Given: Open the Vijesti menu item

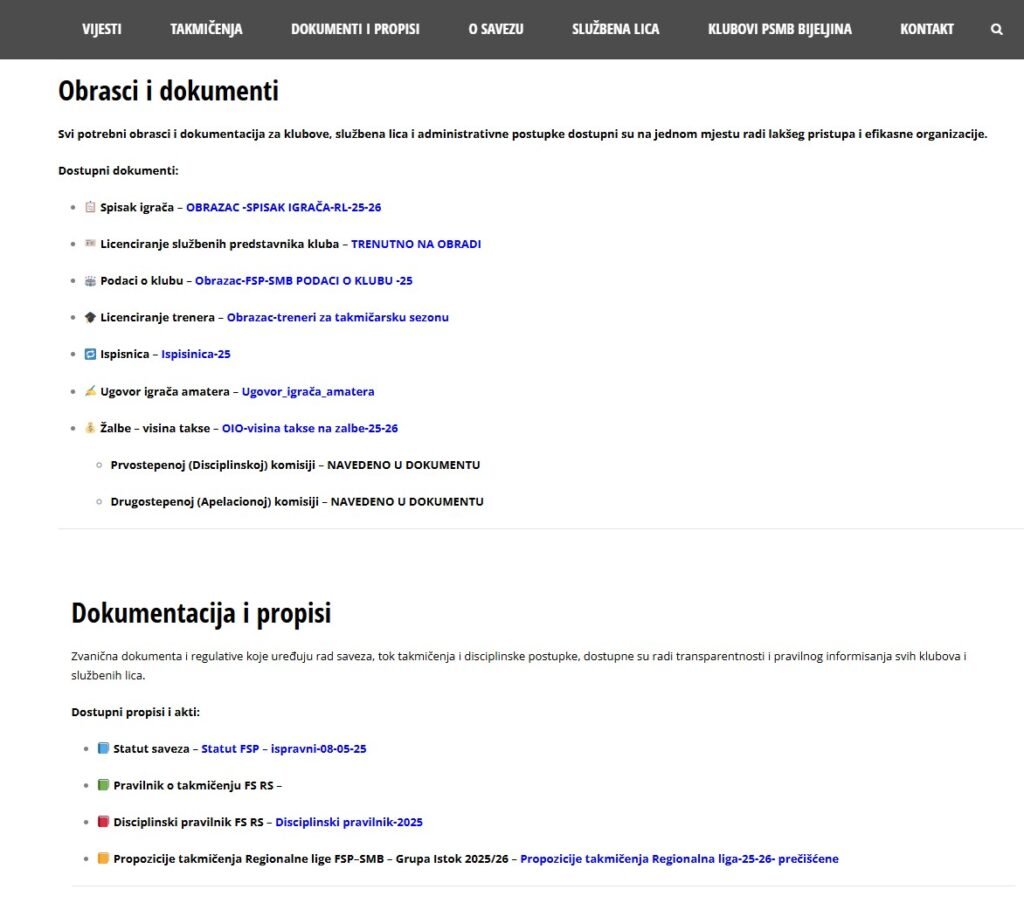Looking at the screenshot, I should pos(102,29).
